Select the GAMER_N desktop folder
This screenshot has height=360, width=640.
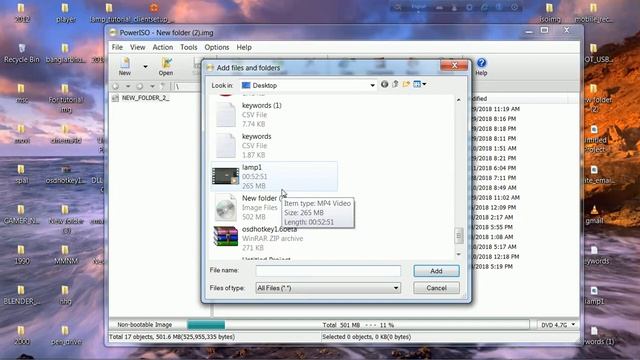point(21,215)
